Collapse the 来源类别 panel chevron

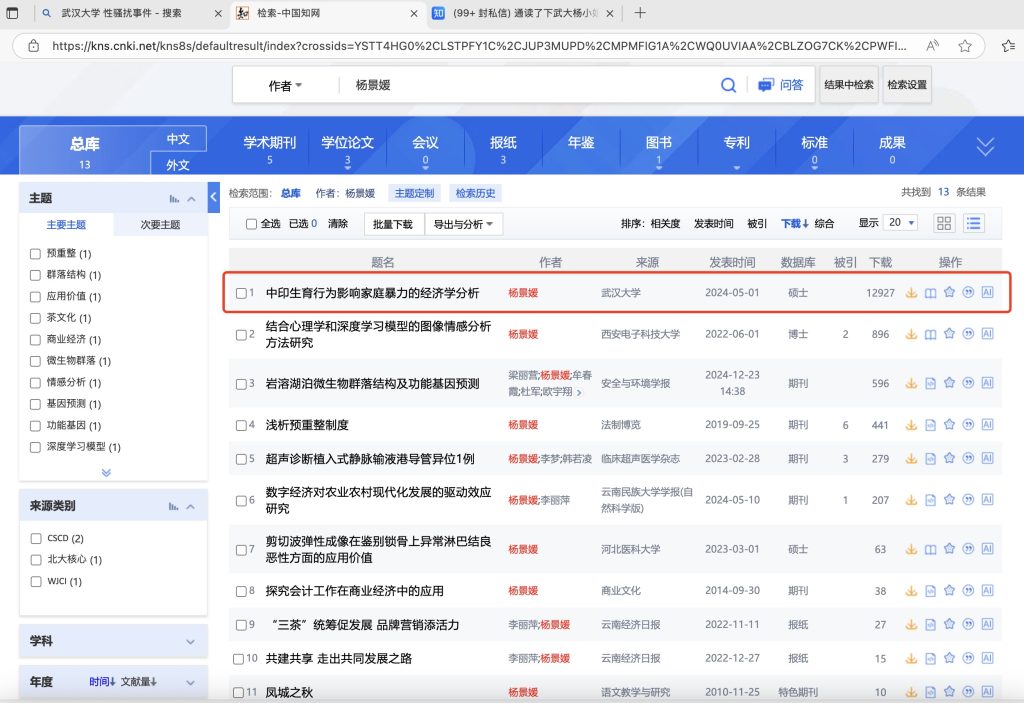[191, 506]
